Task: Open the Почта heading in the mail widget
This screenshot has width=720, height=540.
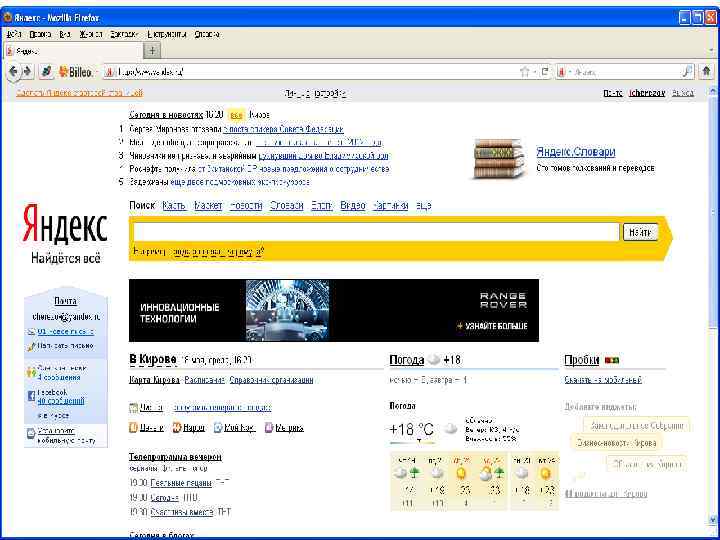Action: pos(65,301)
